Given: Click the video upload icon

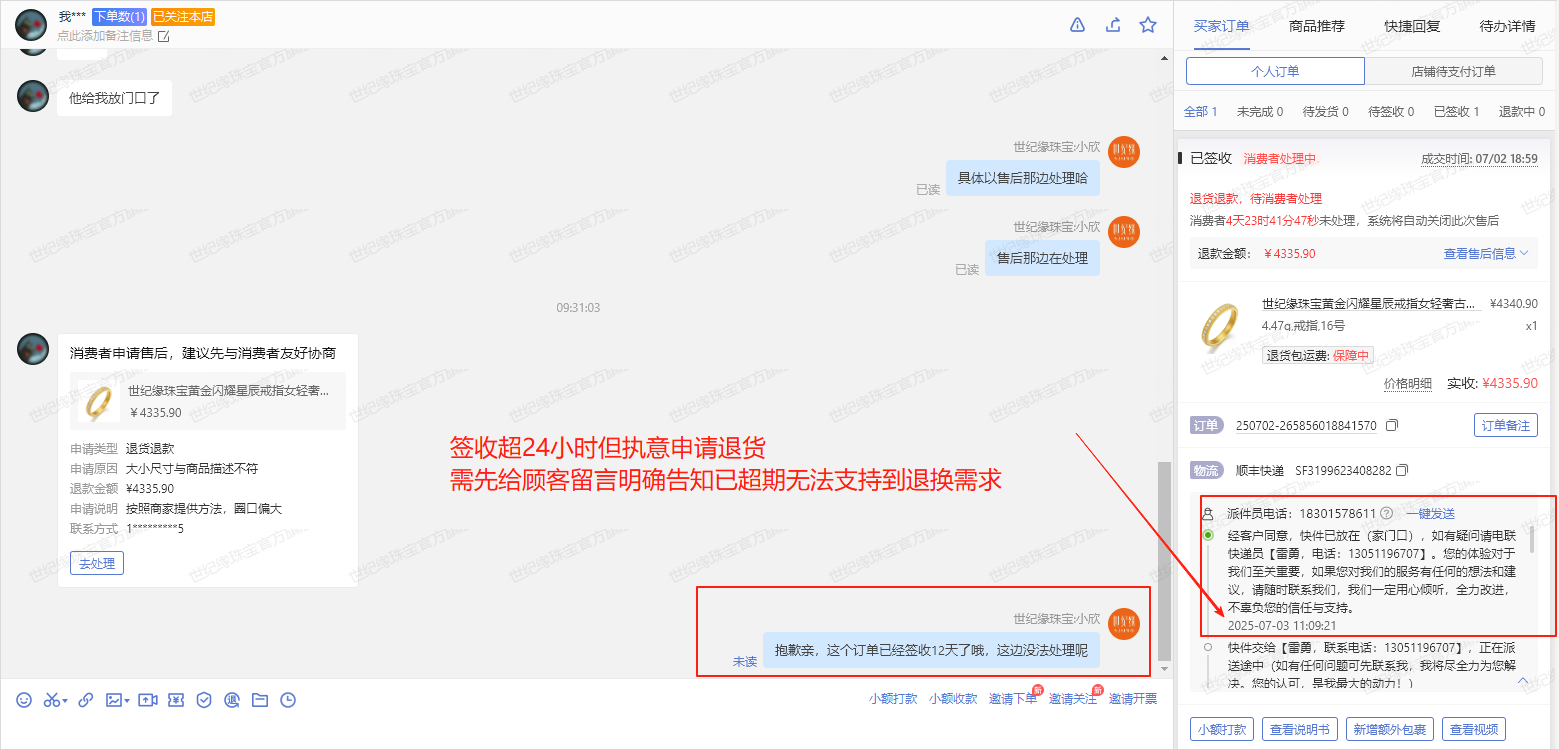Looking at the screenshot, I should point(148,700).
